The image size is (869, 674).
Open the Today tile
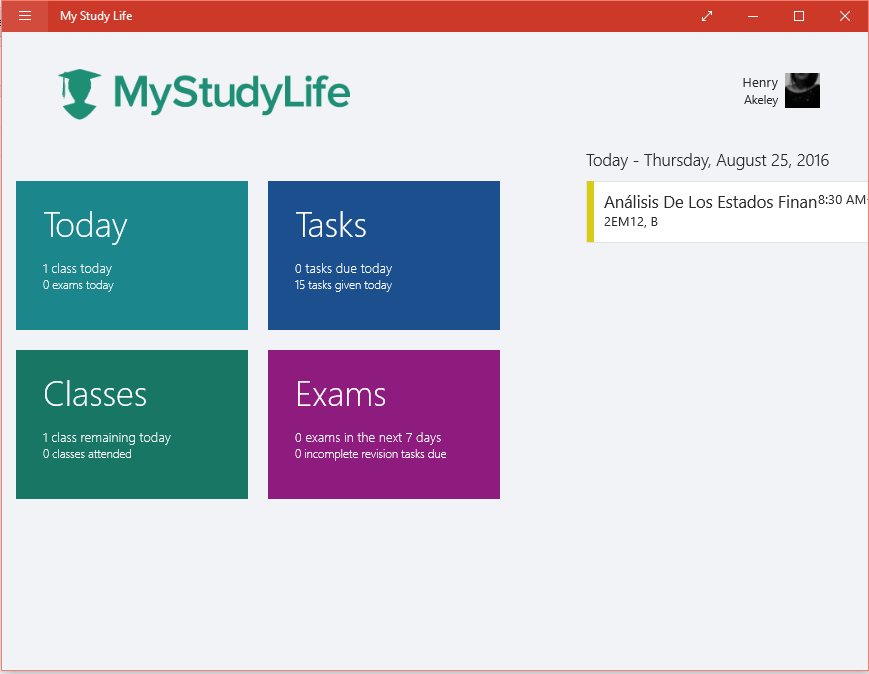tap(131, 255)
